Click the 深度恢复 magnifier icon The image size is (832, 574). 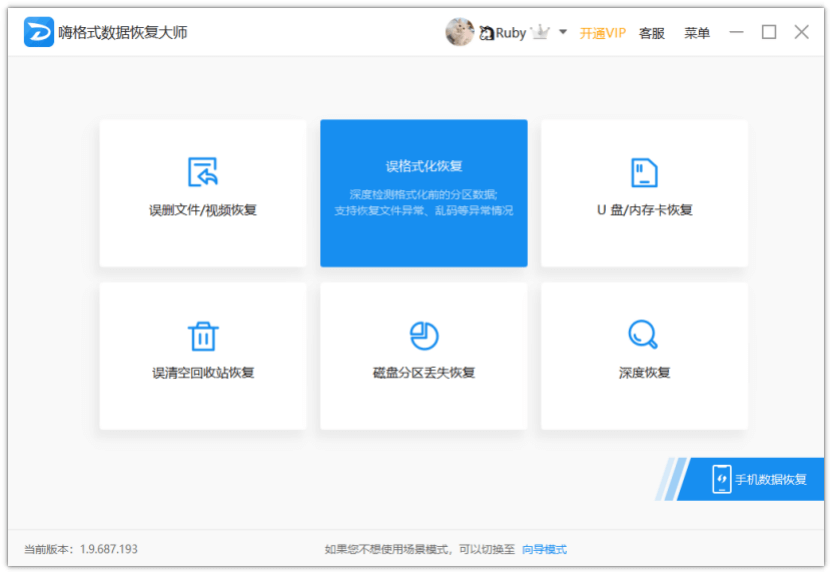pyautogui.click(x=643, y=334)
